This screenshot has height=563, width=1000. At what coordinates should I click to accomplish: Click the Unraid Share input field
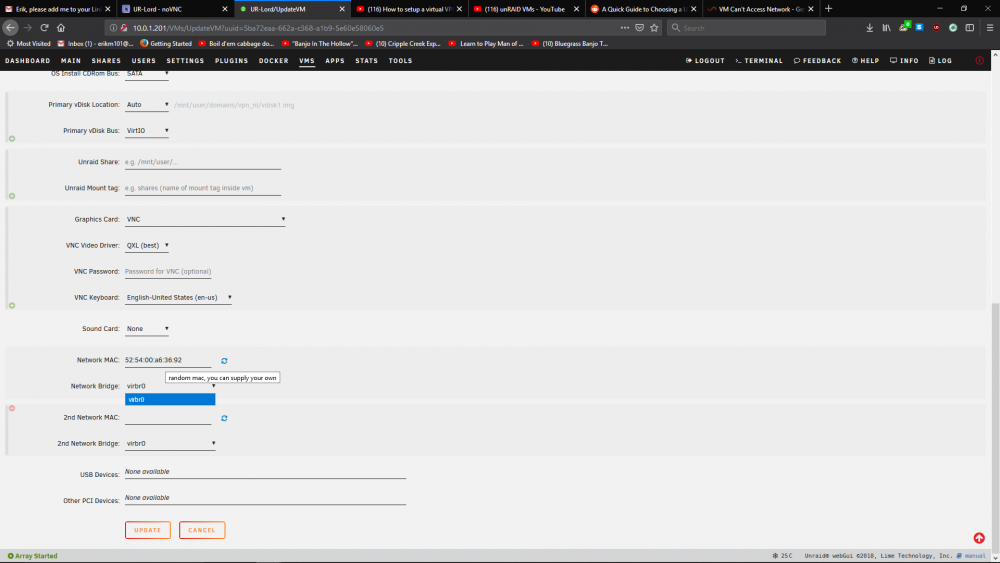coord(203,162)
